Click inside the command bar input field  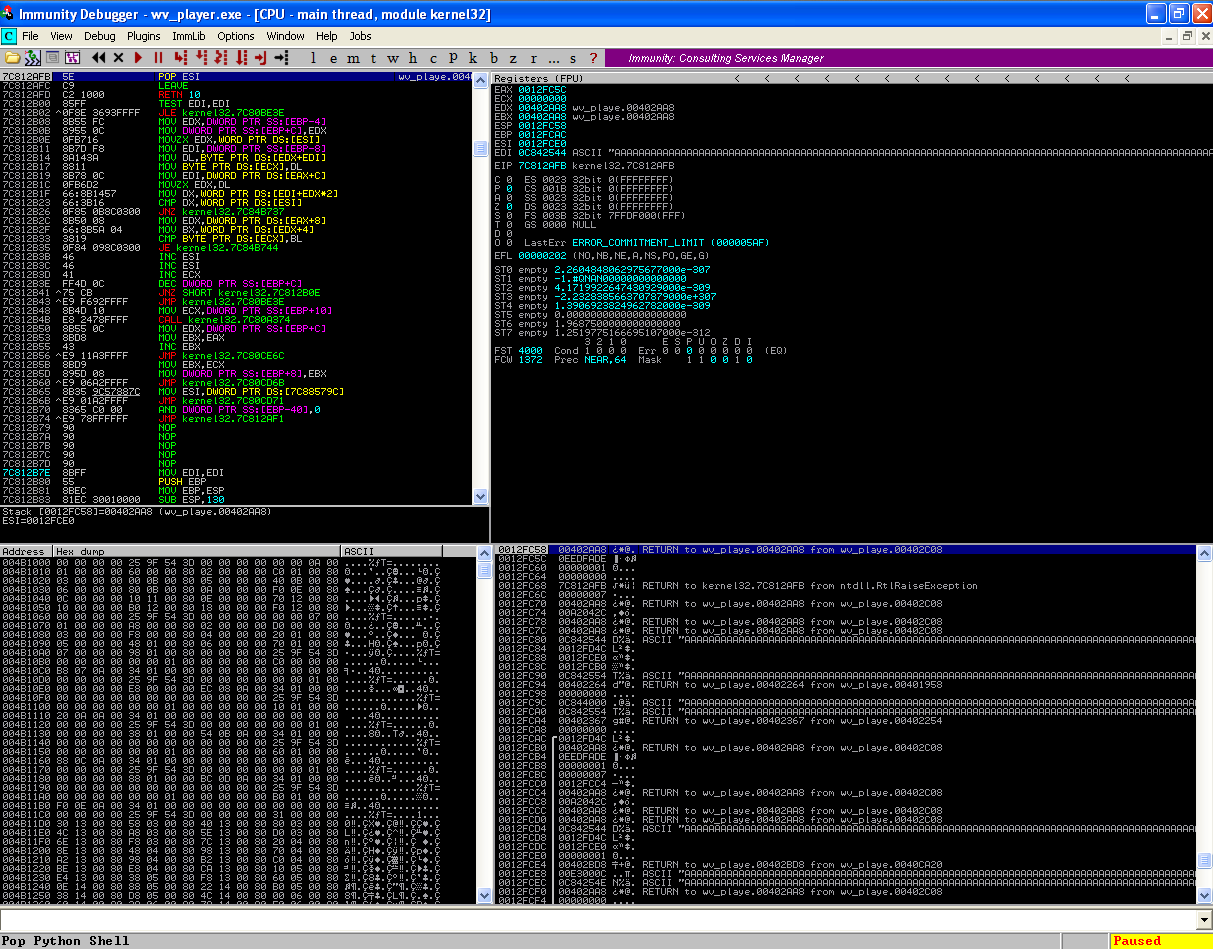598,919
